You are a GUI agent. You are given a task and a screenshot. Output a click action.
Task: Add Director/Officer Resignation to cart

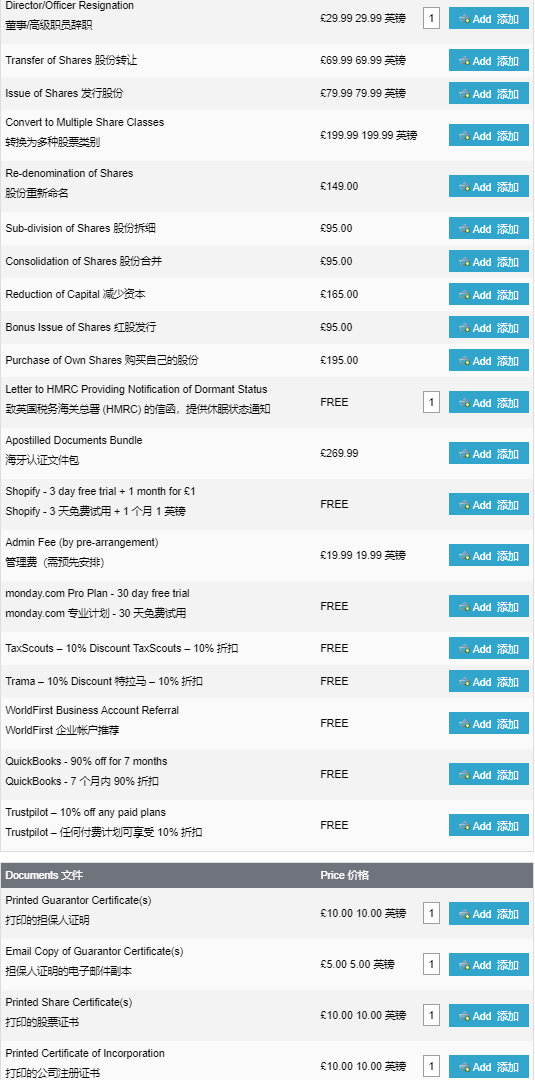click(489, 19)
